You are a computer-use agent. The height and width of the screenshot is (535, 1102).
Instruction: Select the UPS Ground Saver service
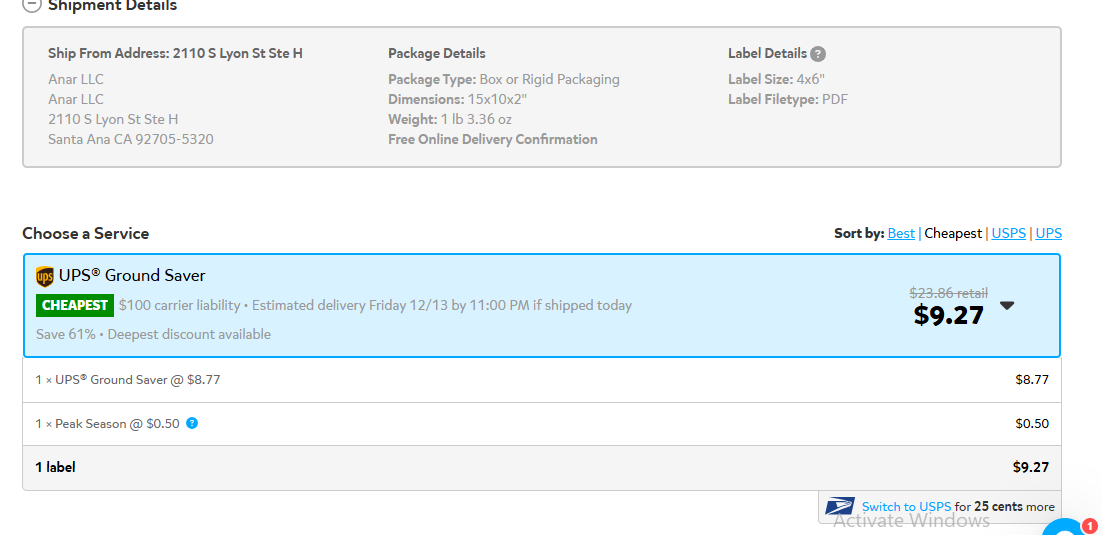coord(542,306)
